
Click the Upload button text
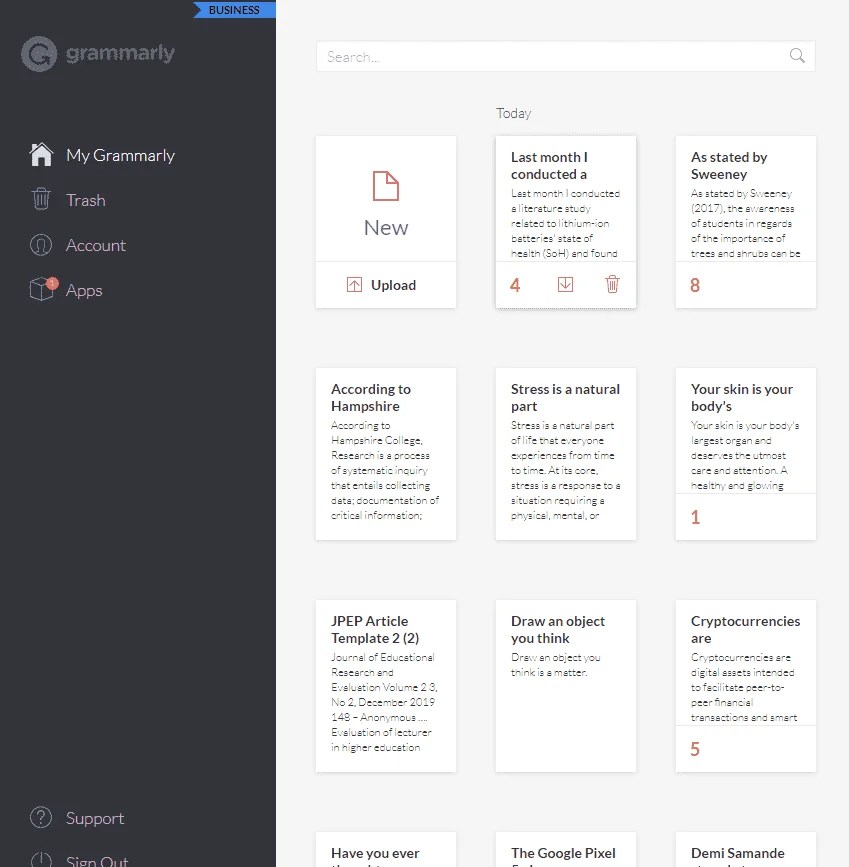click(393, 285)
